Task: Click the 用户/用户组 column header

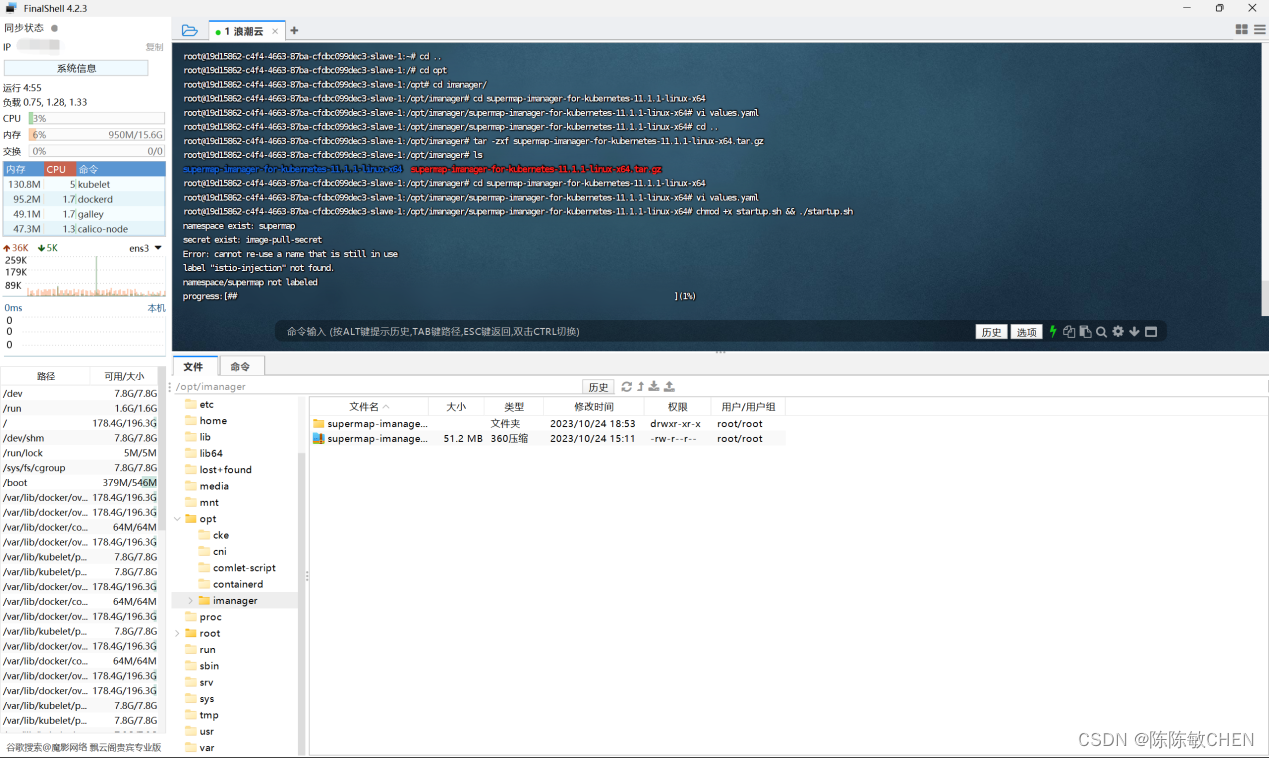Action: tap(748, 407)
